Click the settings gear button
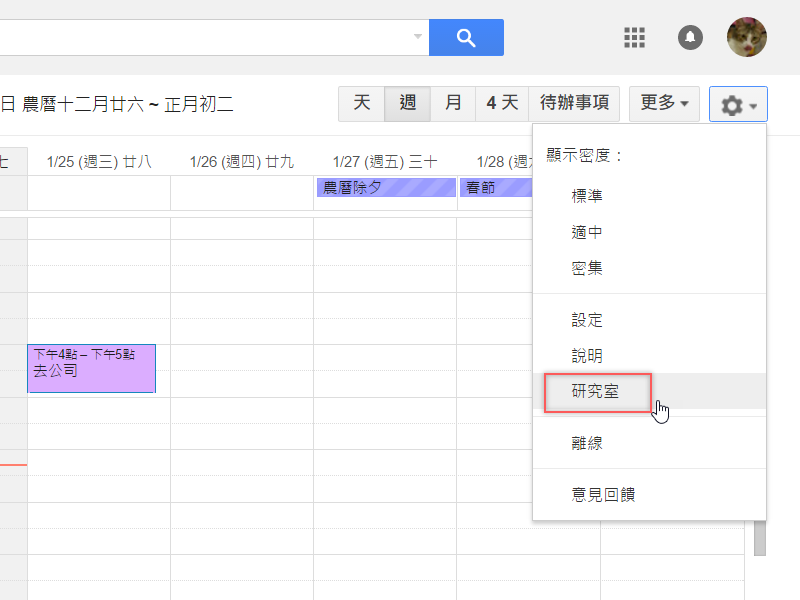The width and height of the screenshot is (800, 600). tap(738, 104)
